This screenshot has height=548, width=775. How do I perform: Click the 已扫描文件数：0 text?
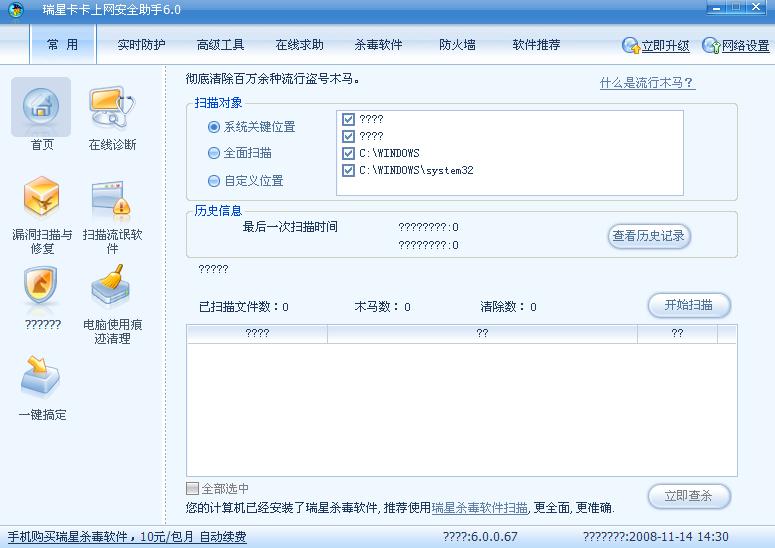(244, 307)
